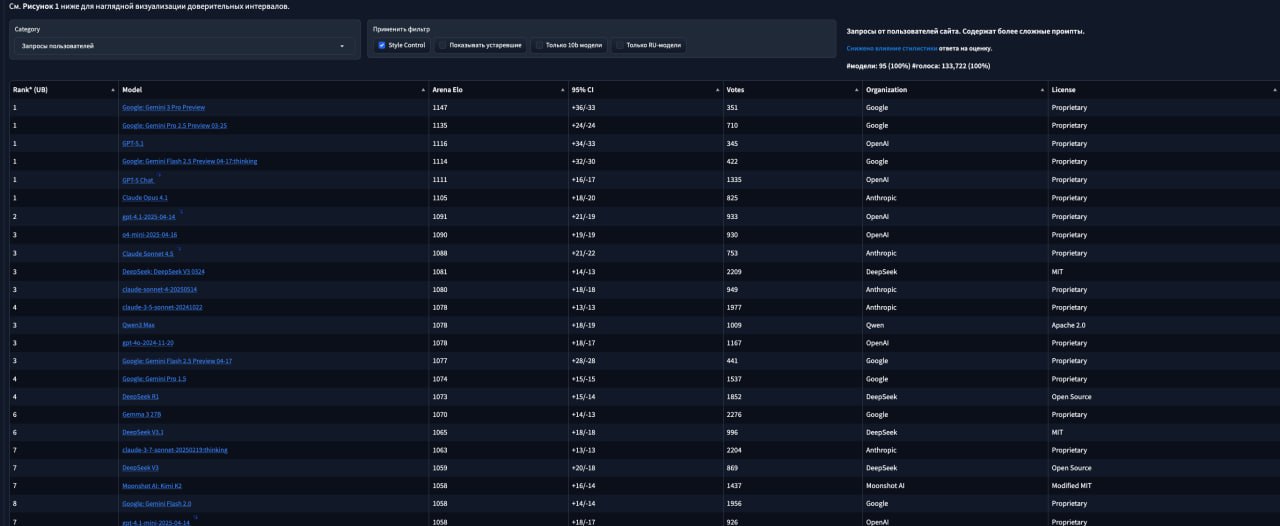Open Google: Gemini 3 Pro Preview link

(163, 107)
